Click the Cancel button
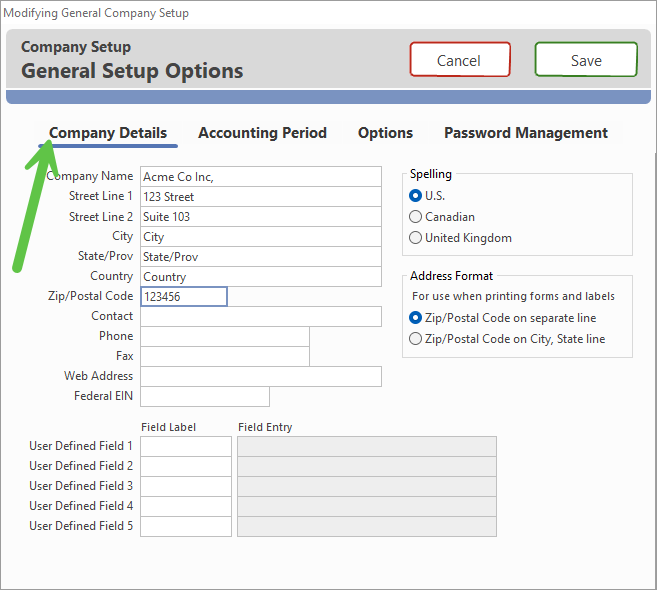This screenshot has width=657, height=590. pos(460,60)
